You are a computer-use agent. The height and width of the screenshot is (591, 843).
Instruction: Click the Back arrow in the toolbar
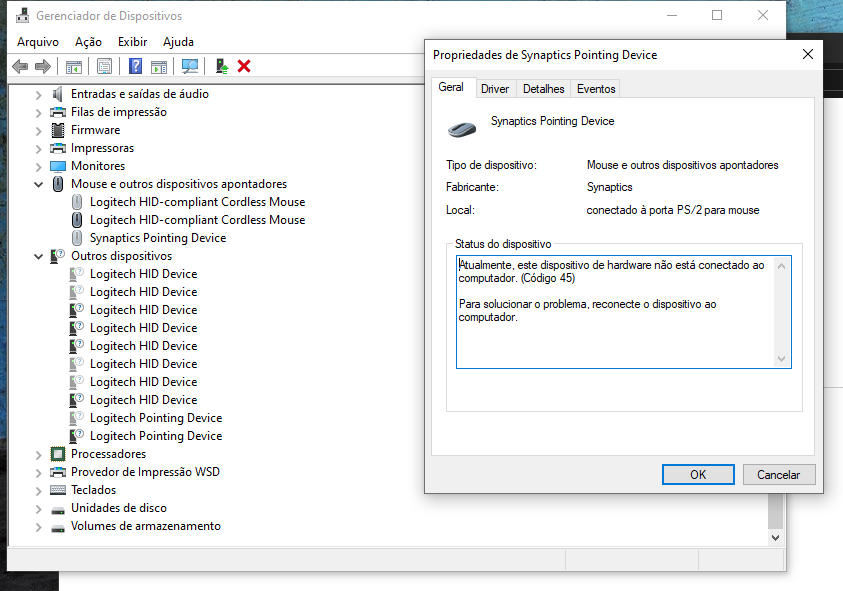(x=19, y=66)
